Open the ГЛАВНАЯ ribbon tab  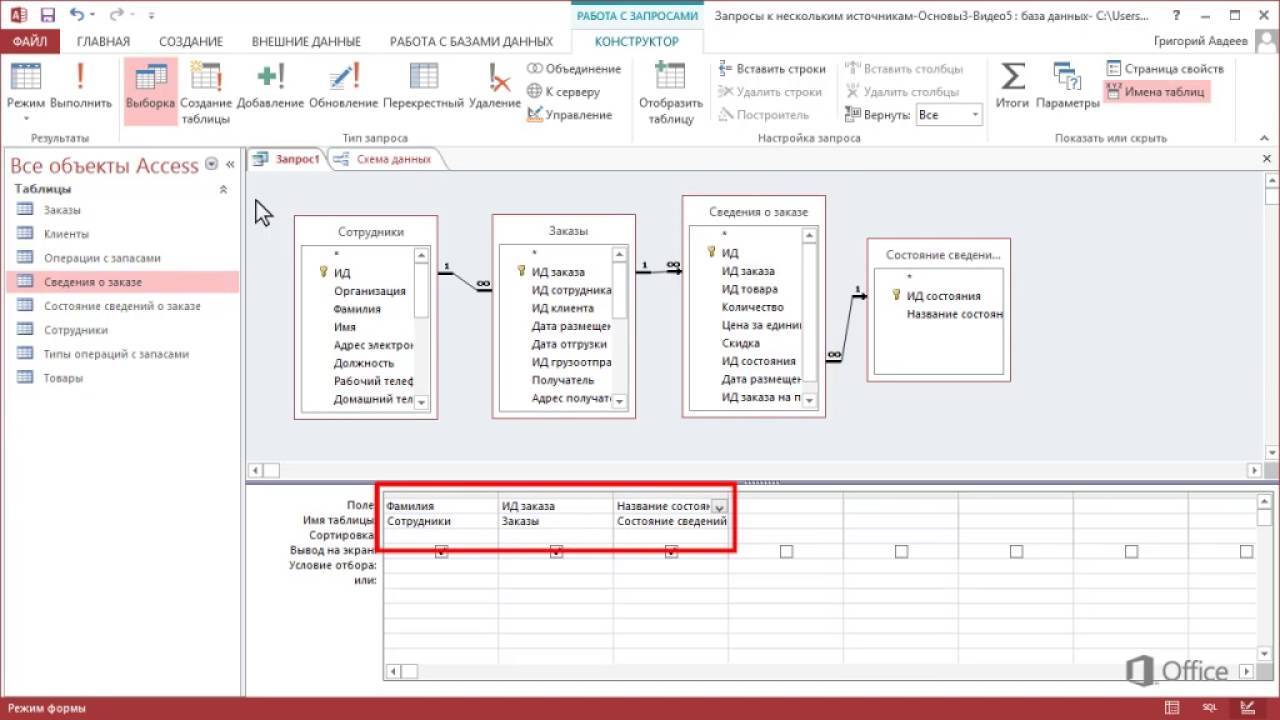coord(103,41)
